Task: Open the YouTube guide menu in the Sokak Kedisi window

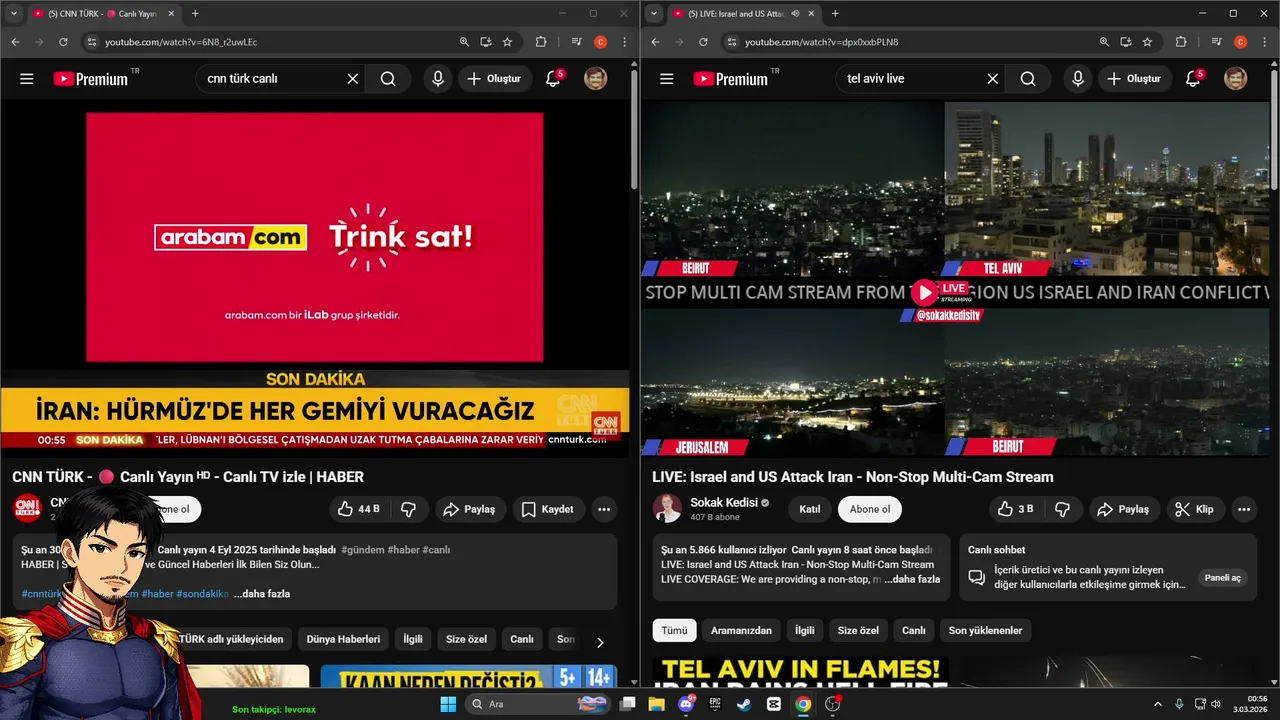Action: pos(667,79)
